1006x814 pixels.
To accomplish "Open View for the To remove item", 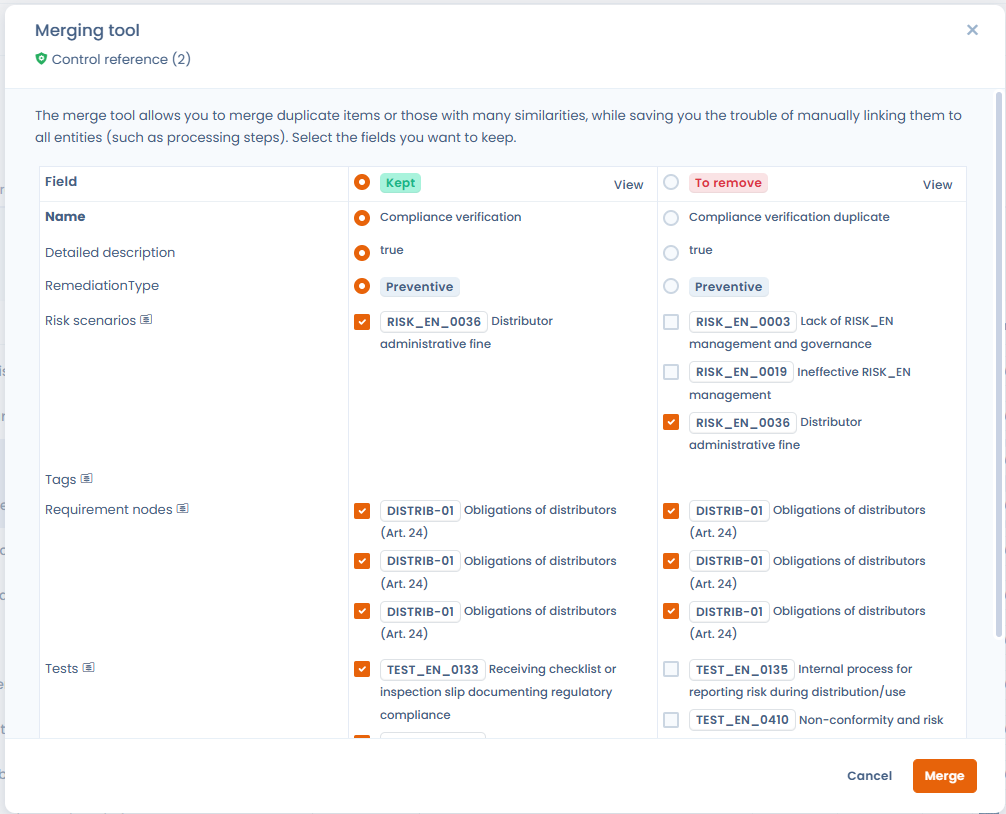I will point(937,185).
